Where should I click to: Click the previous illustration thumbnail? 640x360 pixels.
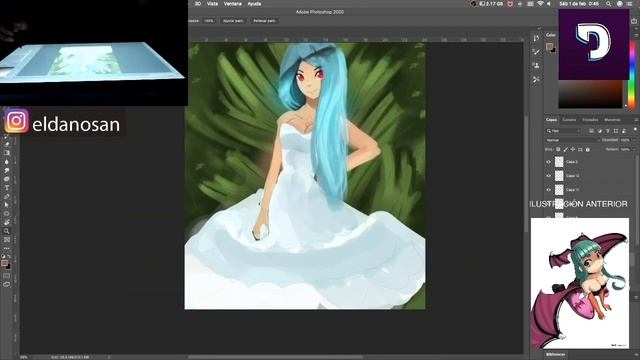tap(580, 283)
